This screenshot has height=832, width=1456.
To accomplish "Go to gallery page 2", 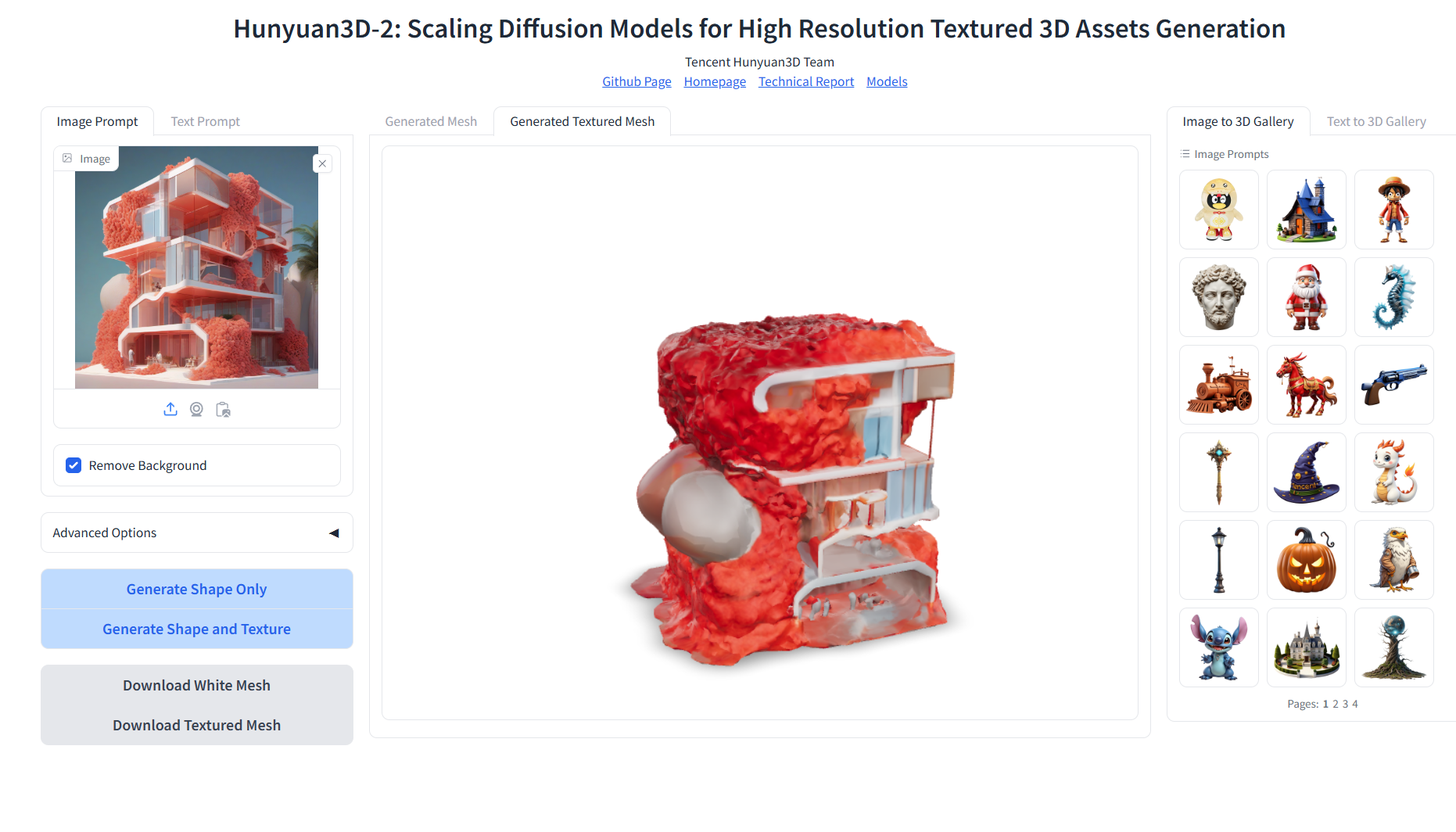I will coord(1336,704).
